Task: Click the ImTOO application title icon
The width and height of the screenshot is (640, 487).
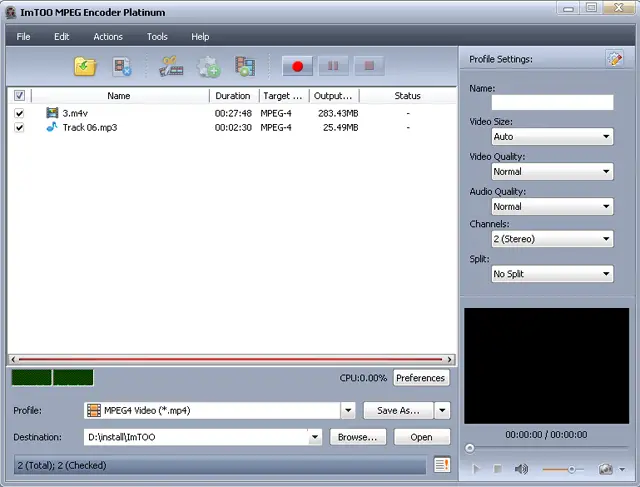Action: pos(11,12)
